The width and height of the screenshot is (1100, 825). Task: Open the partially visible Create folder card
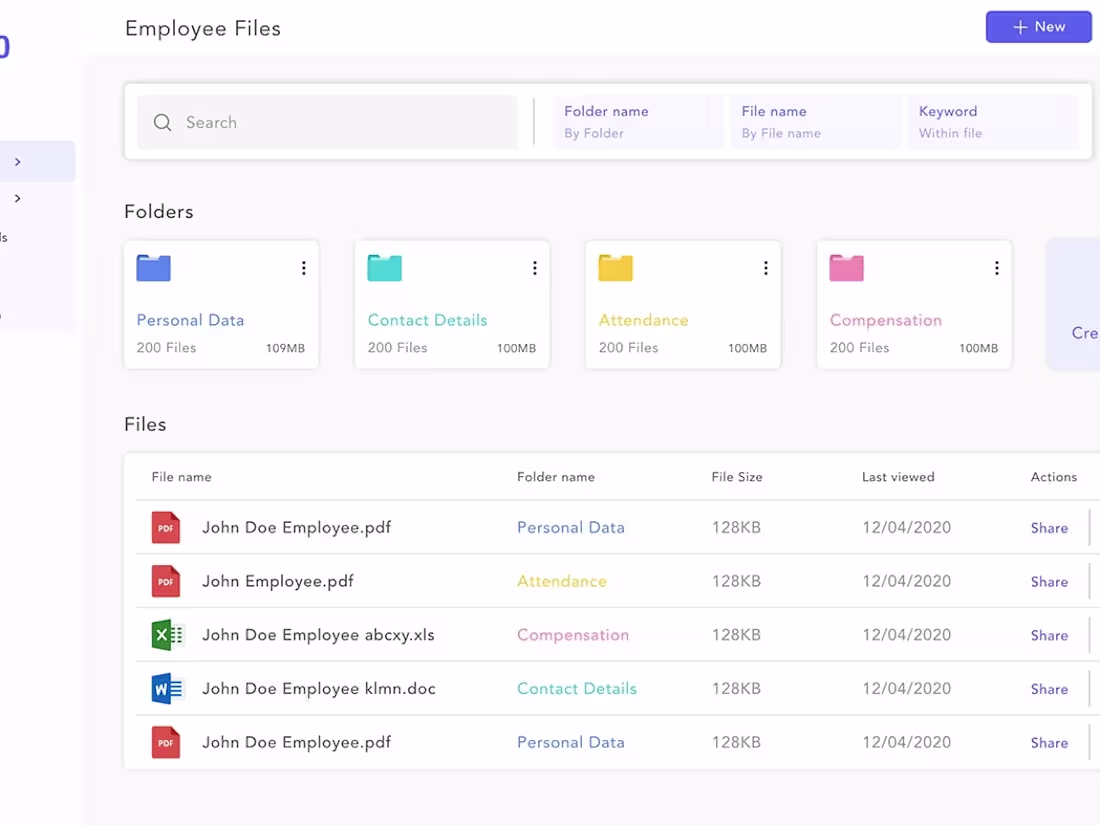coord(1080,304)
